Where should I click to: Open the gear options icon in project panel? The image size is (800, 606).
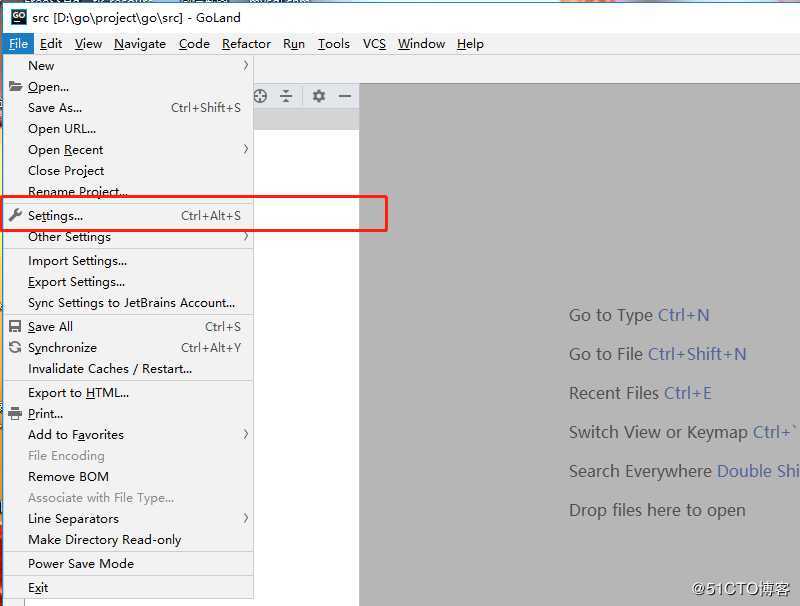319,96
